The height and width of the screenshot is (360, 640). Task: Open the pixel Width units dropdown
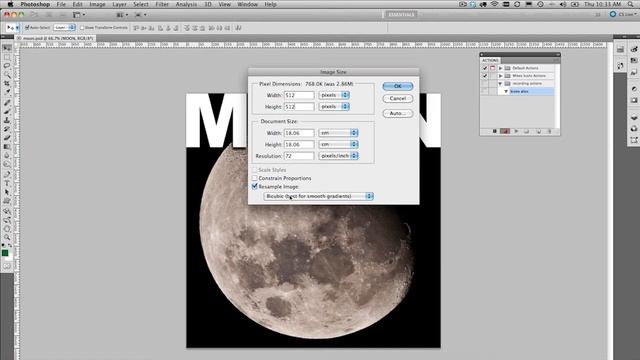[334, 95]
